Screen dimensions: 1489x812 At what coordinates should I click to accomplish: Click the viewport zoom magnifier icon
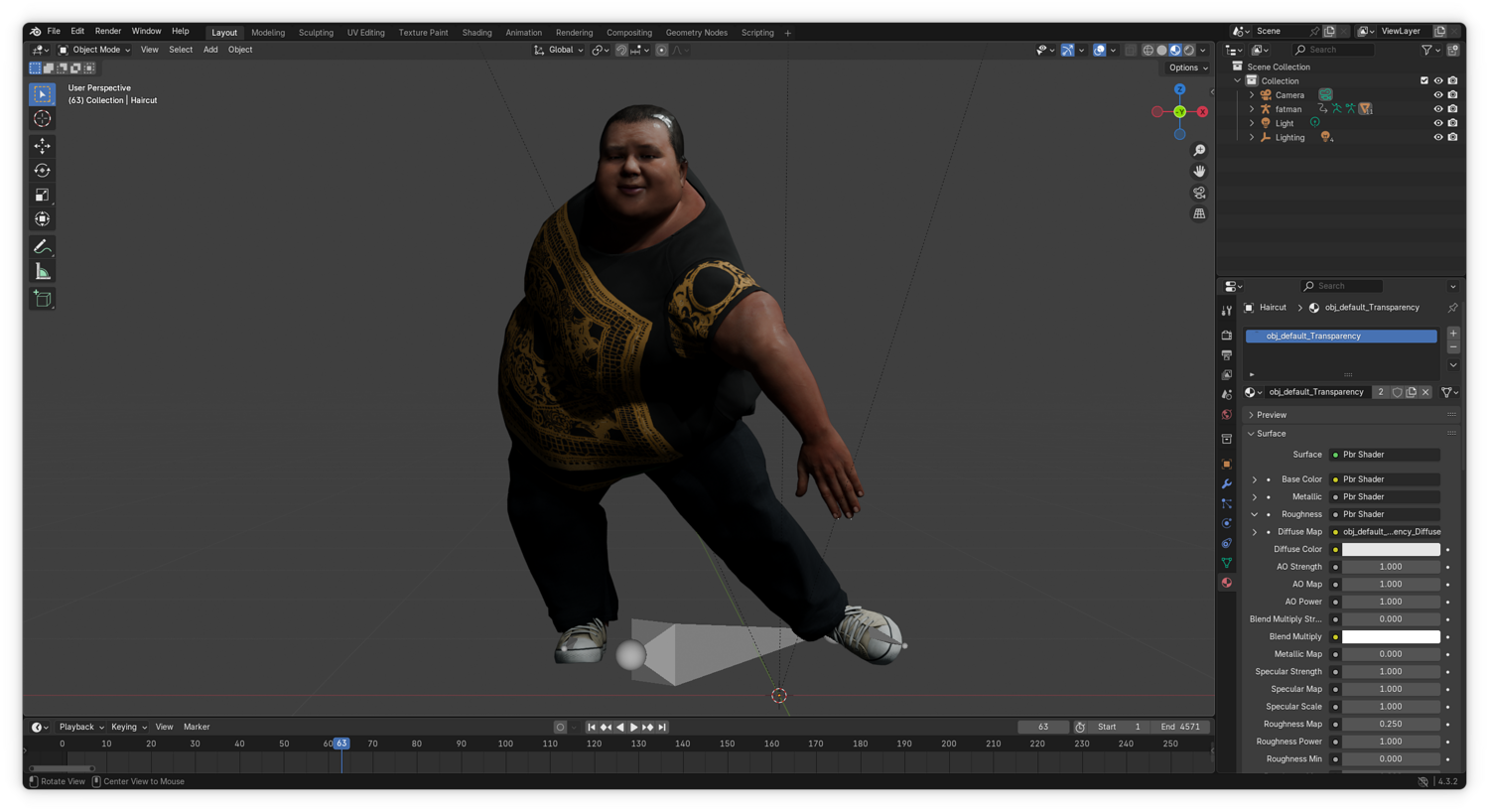(x=1199, y=151)
